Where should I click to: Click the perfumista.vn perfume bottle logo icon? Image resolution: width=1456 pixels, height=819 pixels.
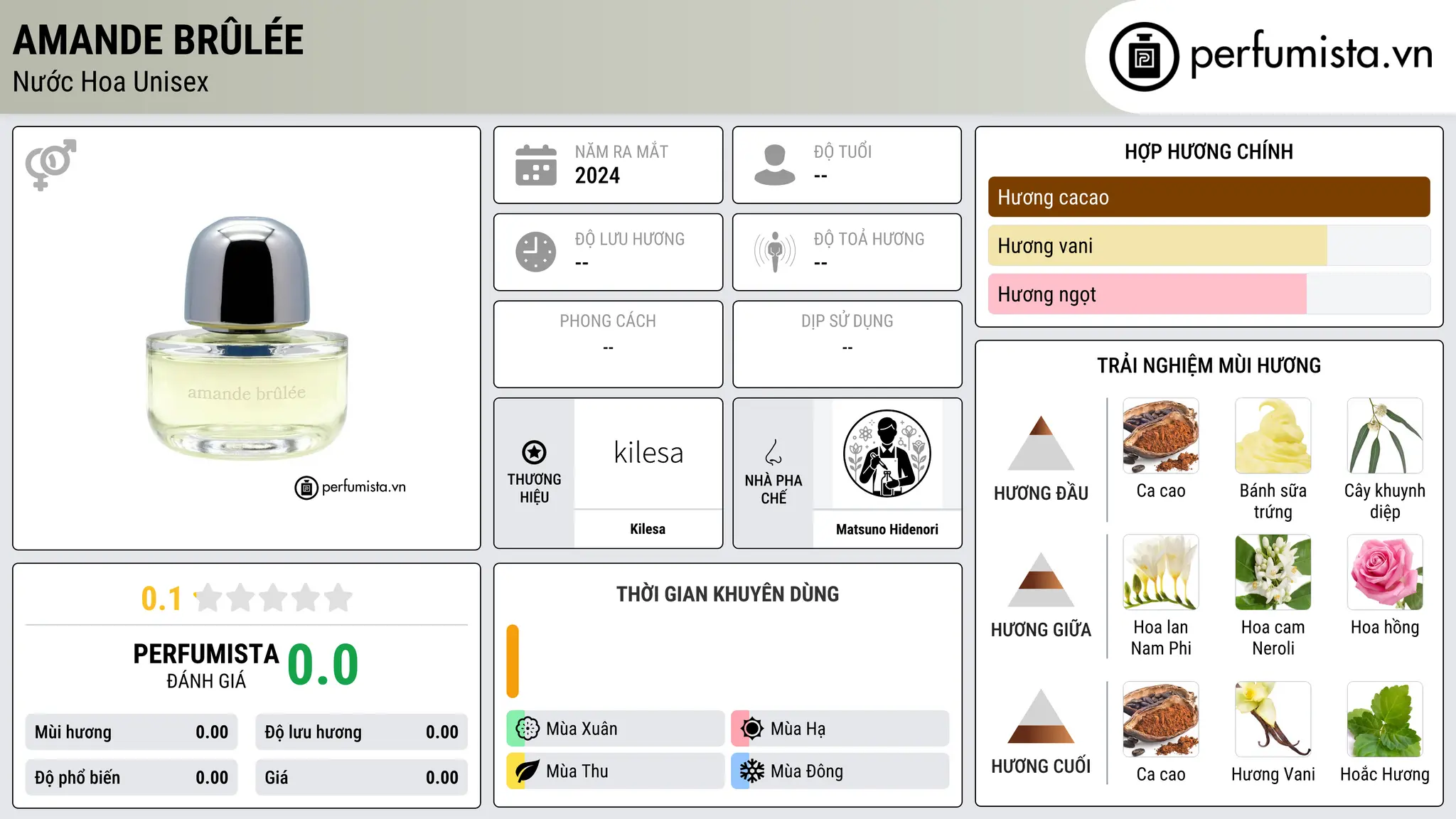1144,57
